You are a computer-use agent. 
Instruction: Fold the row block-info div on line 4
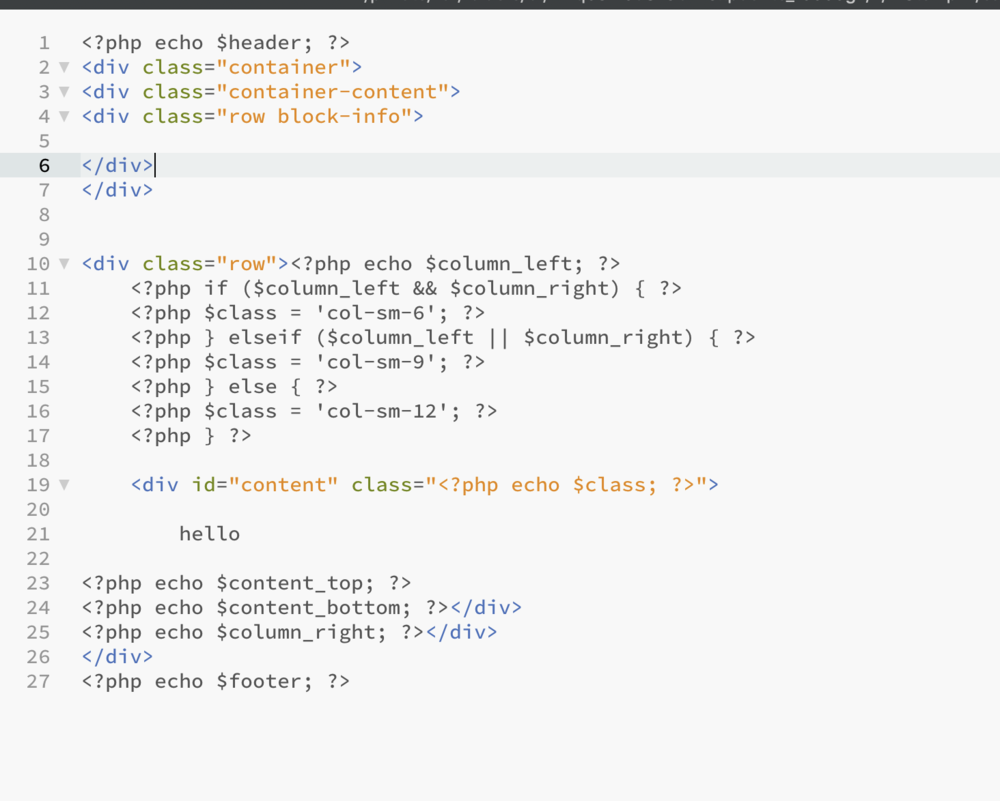click(x=64, y=117)
